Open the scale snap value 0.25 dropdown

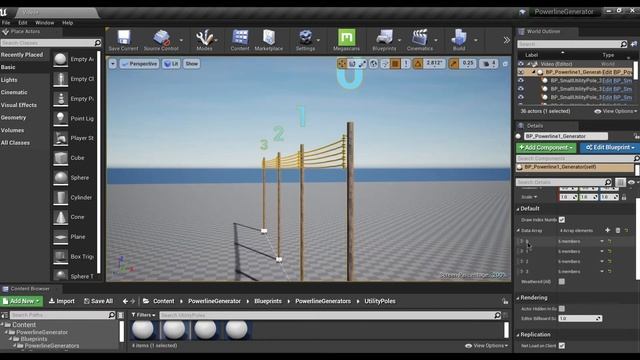(468, 63)
